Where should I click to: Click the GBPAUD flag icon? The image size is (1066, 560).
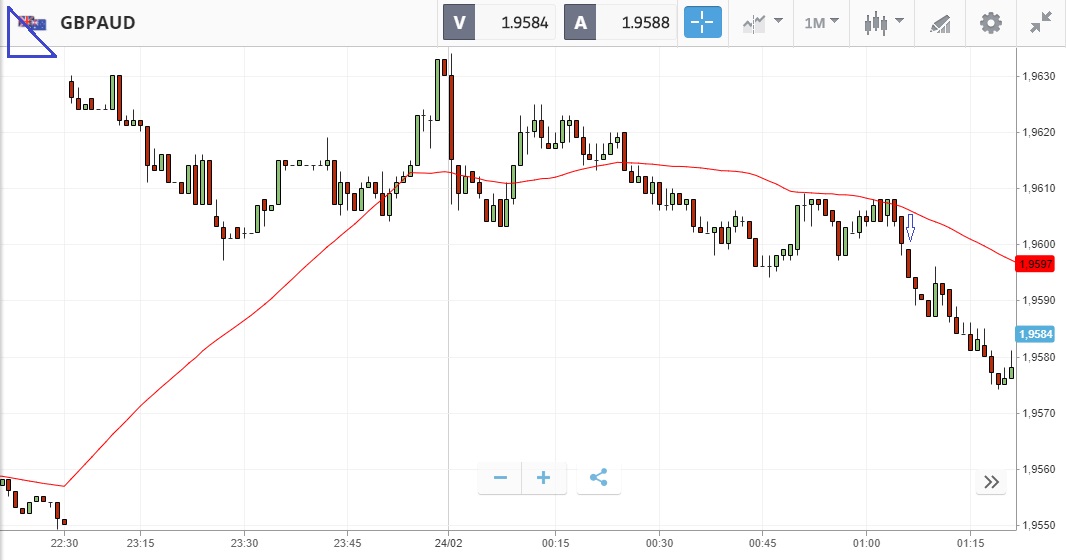tap(34, 22)
